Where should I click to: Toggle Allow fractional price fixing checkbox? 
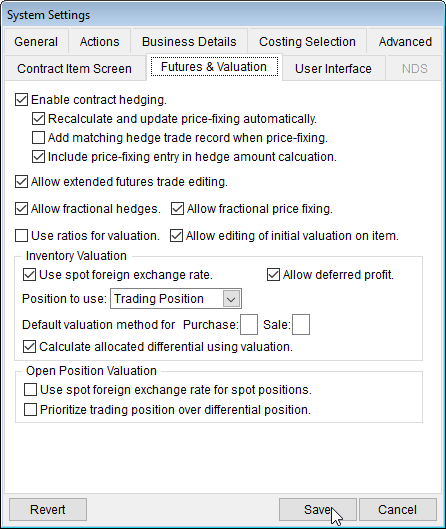(177, 209)
